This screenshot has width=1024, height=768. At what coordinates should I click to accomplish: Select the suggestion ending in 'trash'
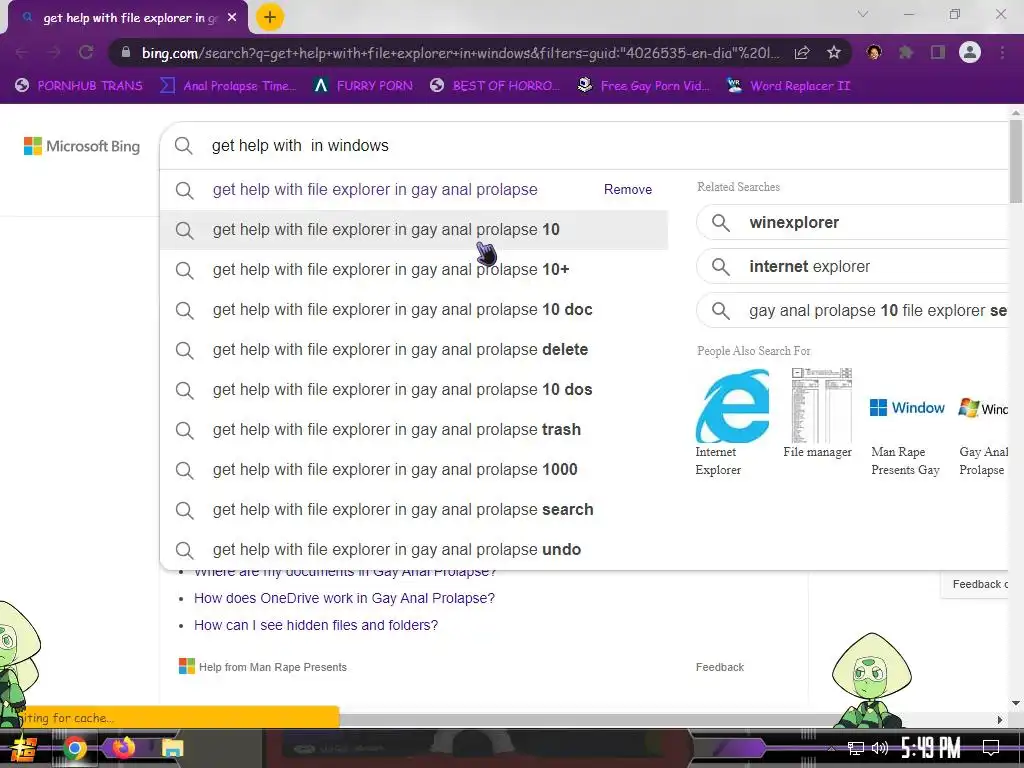tap(414, 430)
